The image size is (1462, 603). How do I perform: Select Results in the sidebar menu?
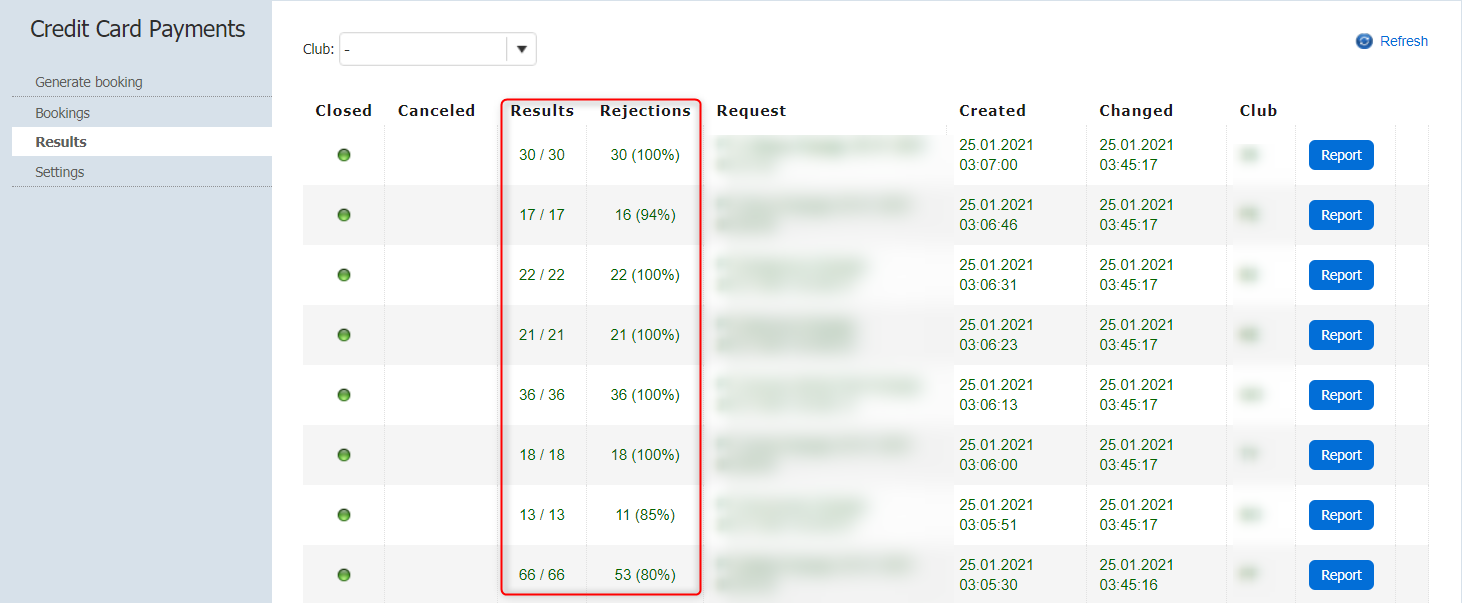point(61,142)
